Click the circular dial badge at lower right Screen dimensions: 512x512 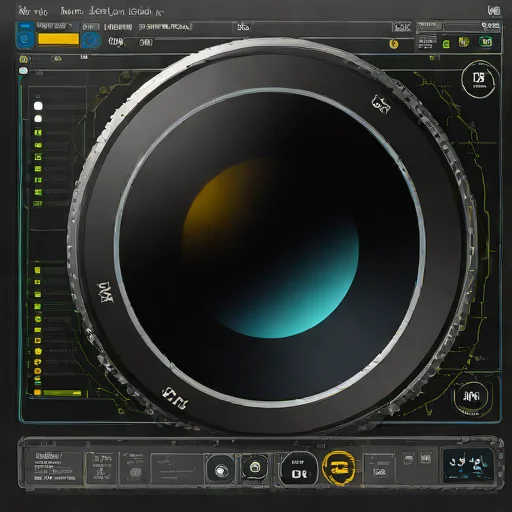coord(472,397)
